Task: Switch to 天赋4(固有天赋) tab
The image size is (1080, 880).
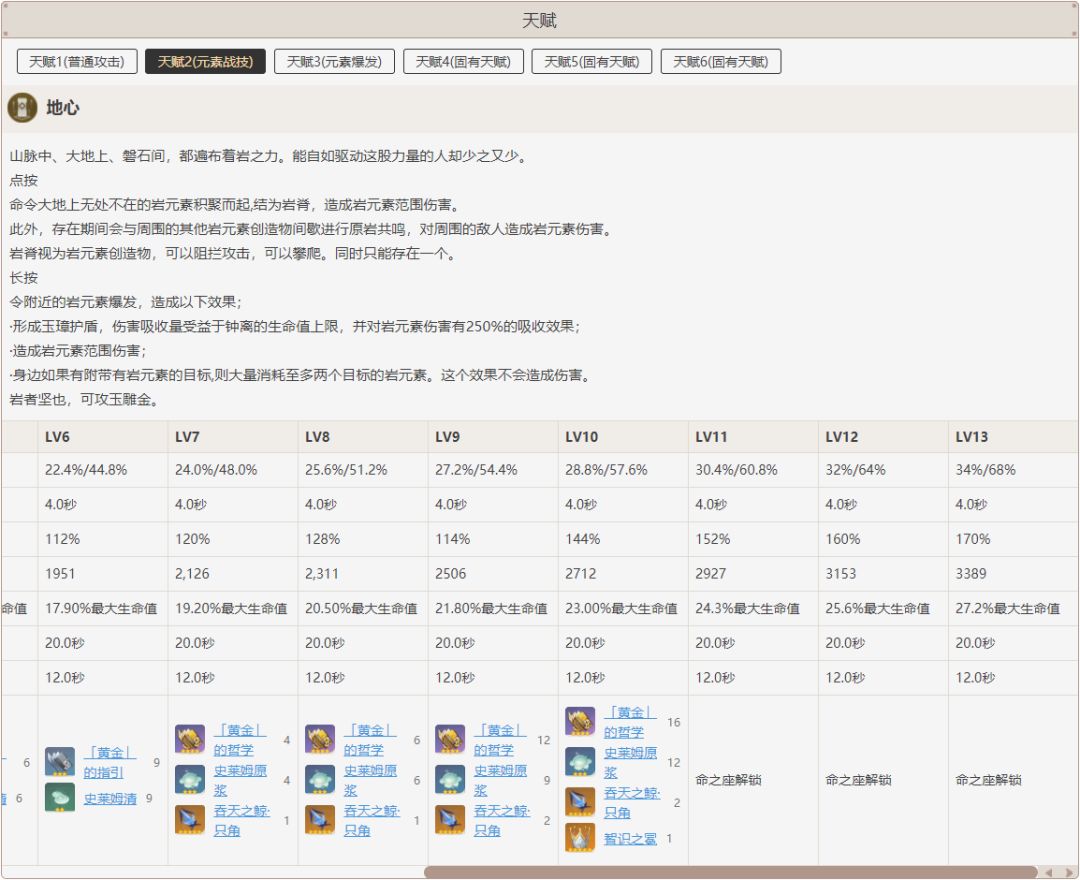Action: pos(463,61)
